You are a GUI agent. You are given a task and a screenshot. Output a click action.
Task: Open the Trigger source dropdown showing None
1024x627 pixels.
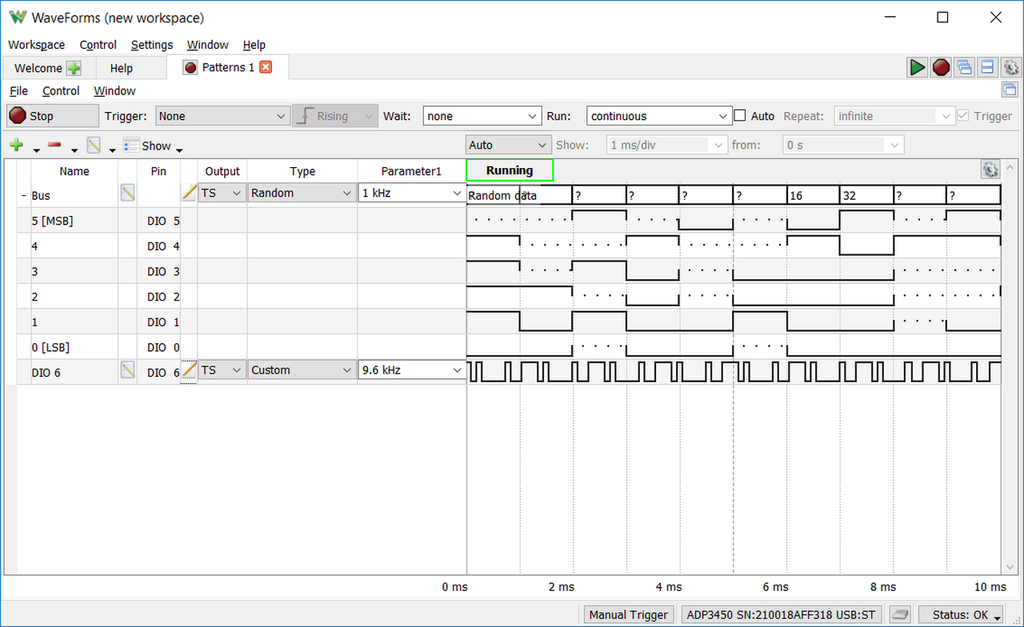click(x=222, y=116)
